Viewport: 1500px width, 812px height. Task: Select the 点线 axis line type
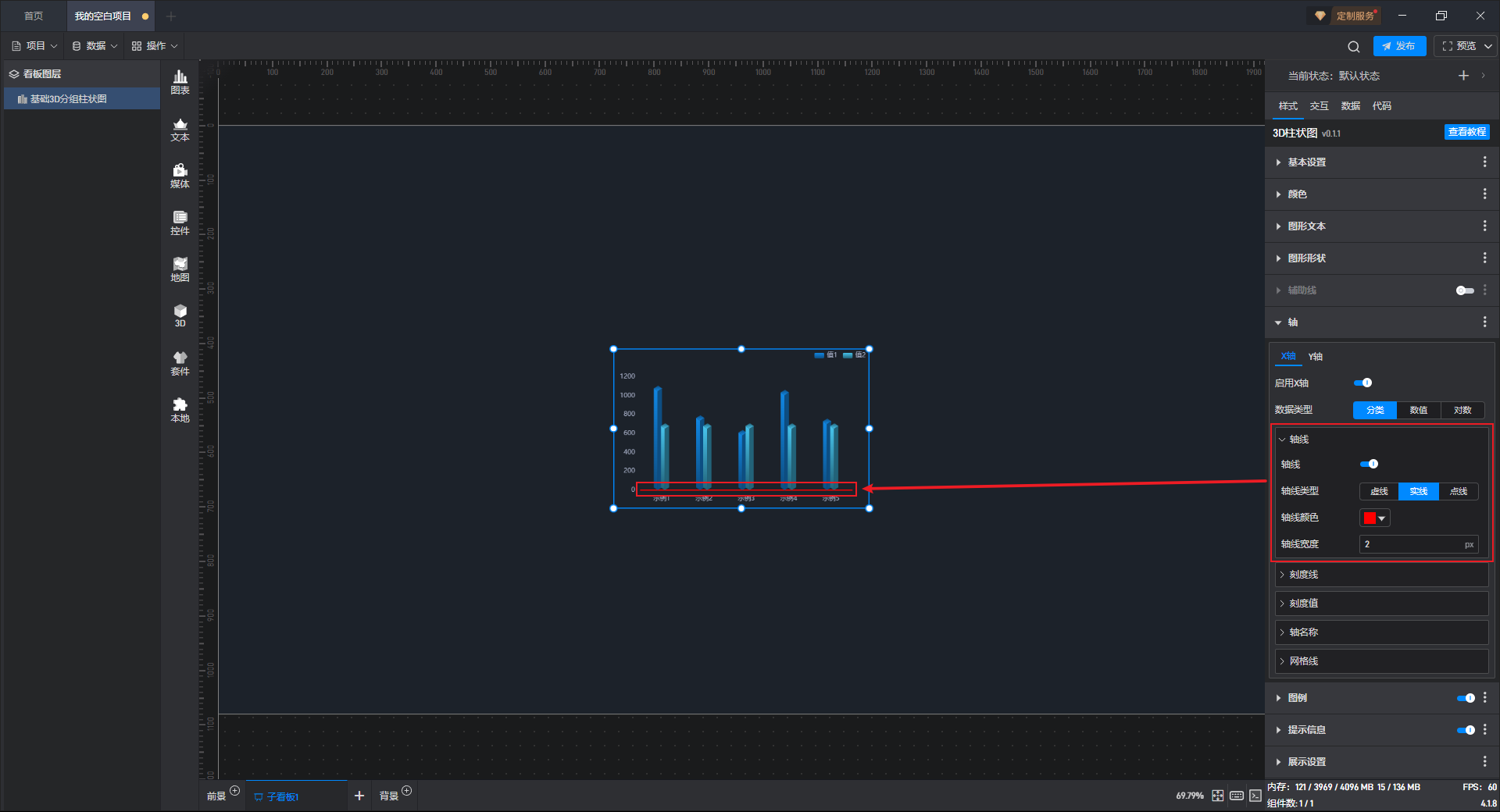click(x=1459, y=491)
